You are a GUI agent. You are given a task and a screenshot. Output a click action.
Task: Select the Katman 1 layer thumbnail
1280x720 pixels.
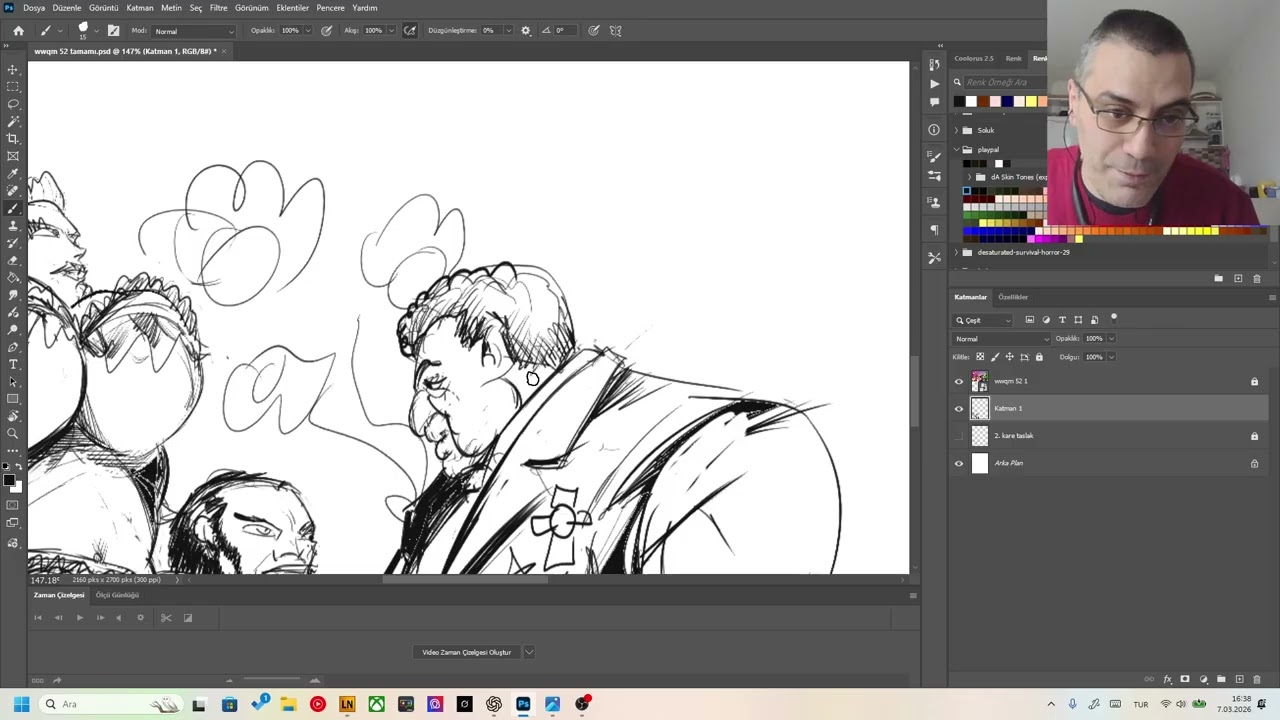(979, 408)
